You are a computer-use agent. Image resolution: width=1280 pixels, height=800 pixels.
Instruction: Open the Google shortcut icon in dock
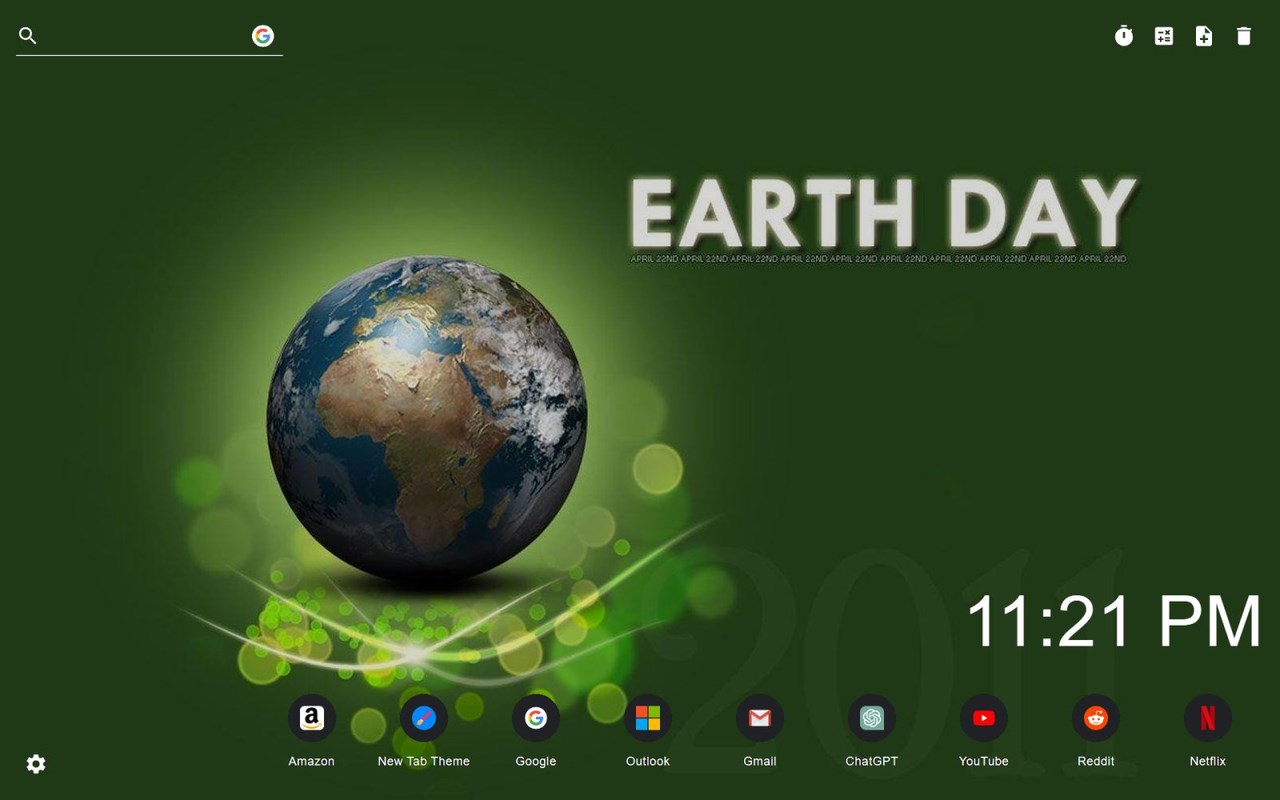coord(536,718)
